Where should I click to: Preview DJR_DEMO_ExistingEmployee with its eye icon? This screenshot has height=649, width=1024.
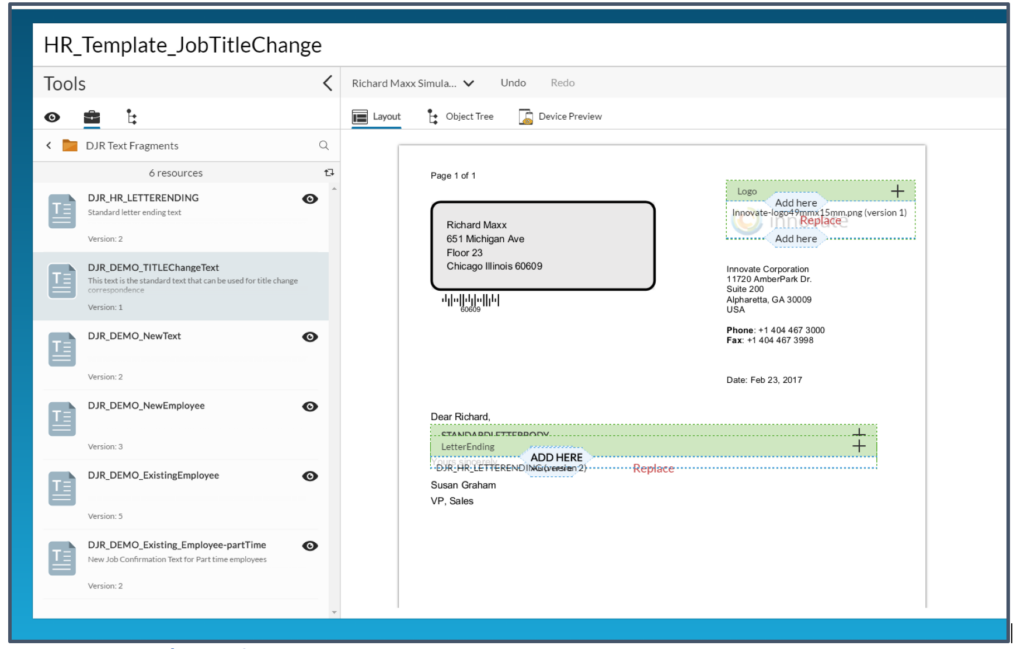(310, 476)
